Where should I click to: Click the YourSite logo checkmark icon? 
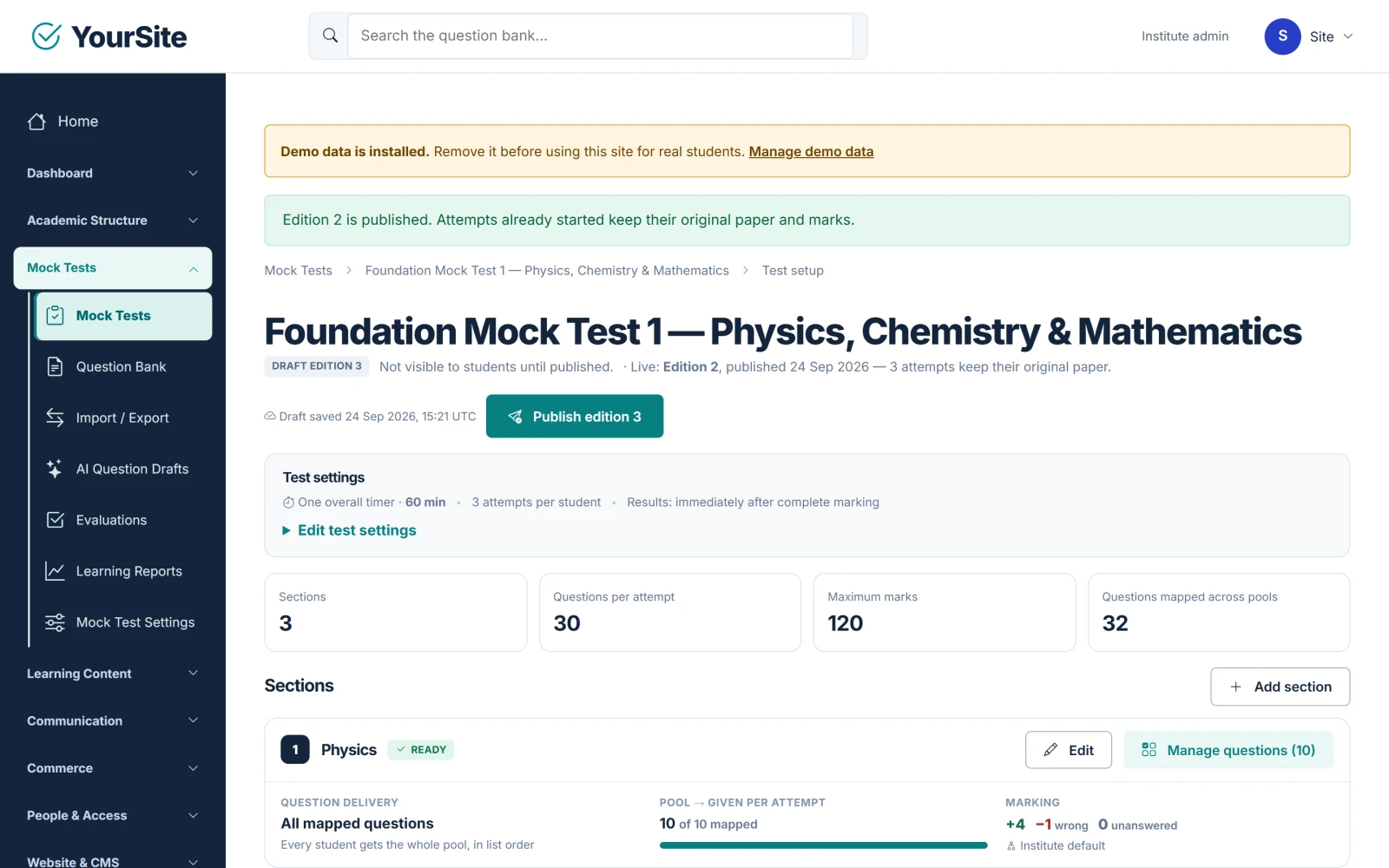[46, 36]
